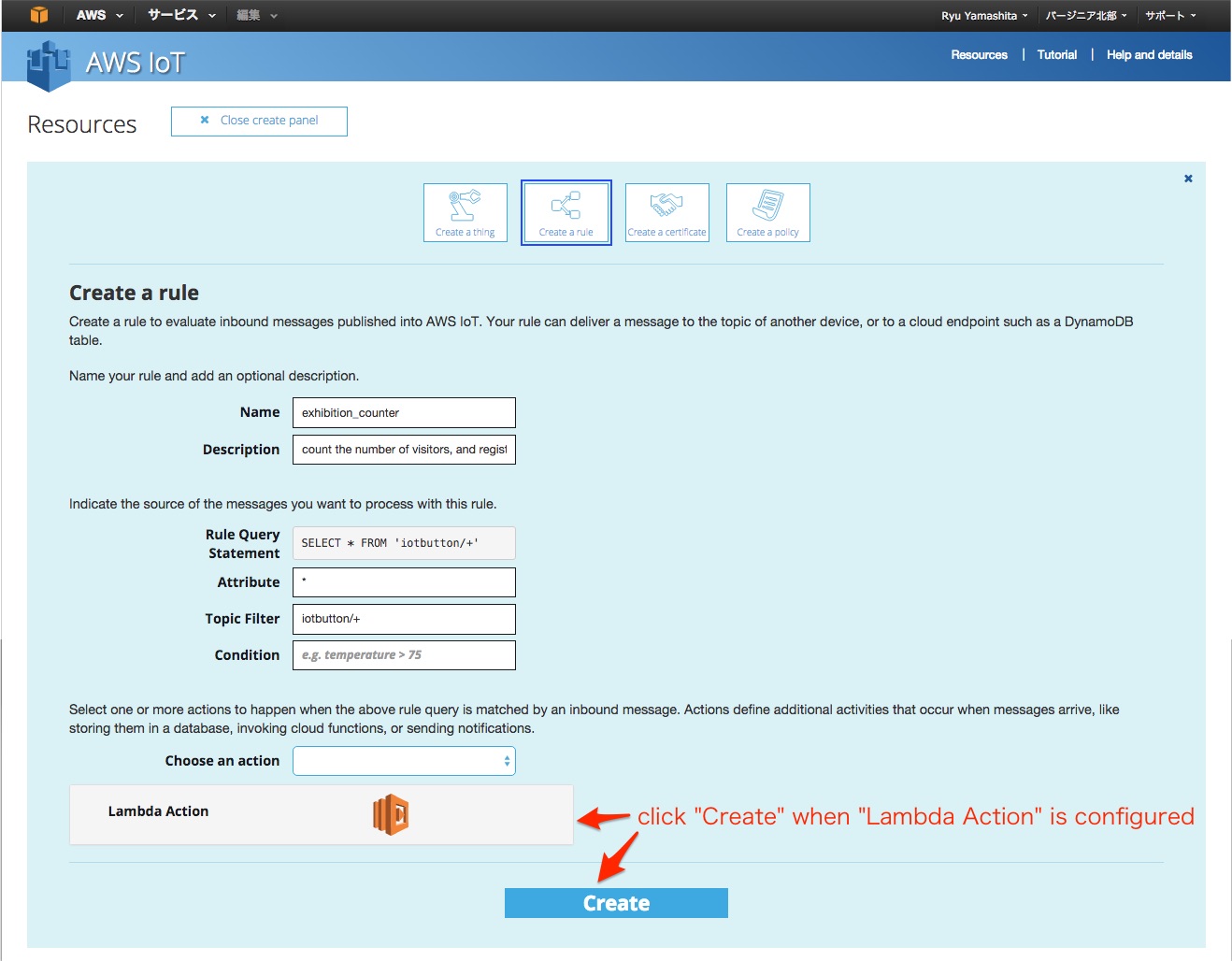Open the Tutorial link

[x=1056, y=55]
